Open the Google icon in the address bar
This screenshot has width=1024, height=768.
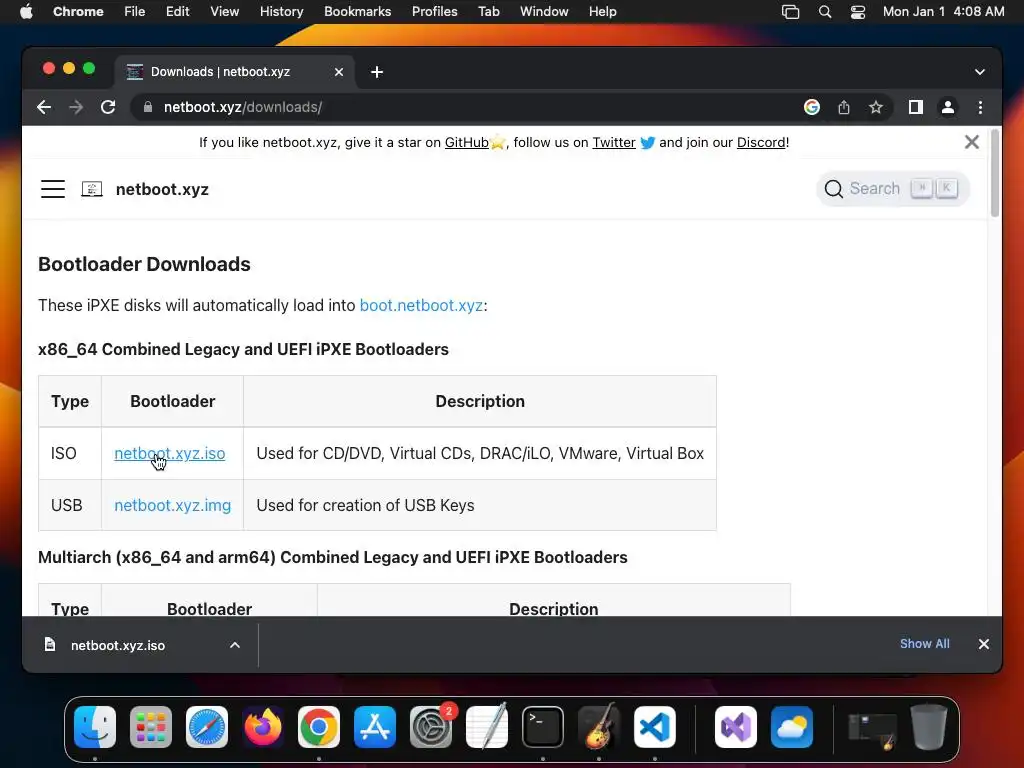pos(812,107)
